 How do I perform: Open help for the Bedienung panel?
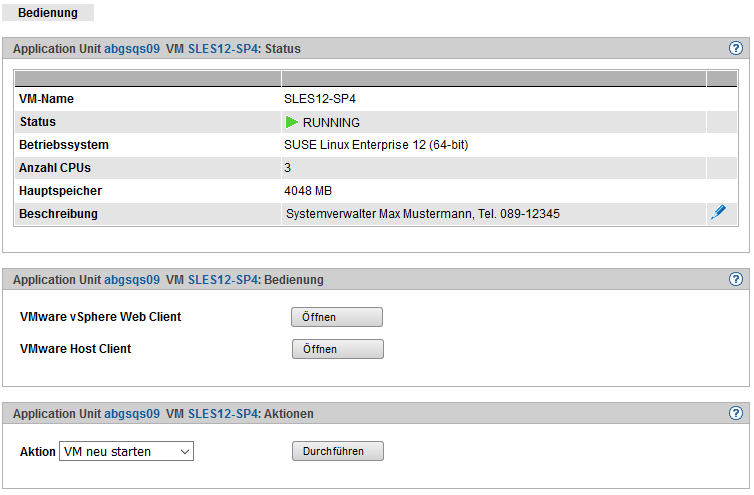click(x=736, y=279)
